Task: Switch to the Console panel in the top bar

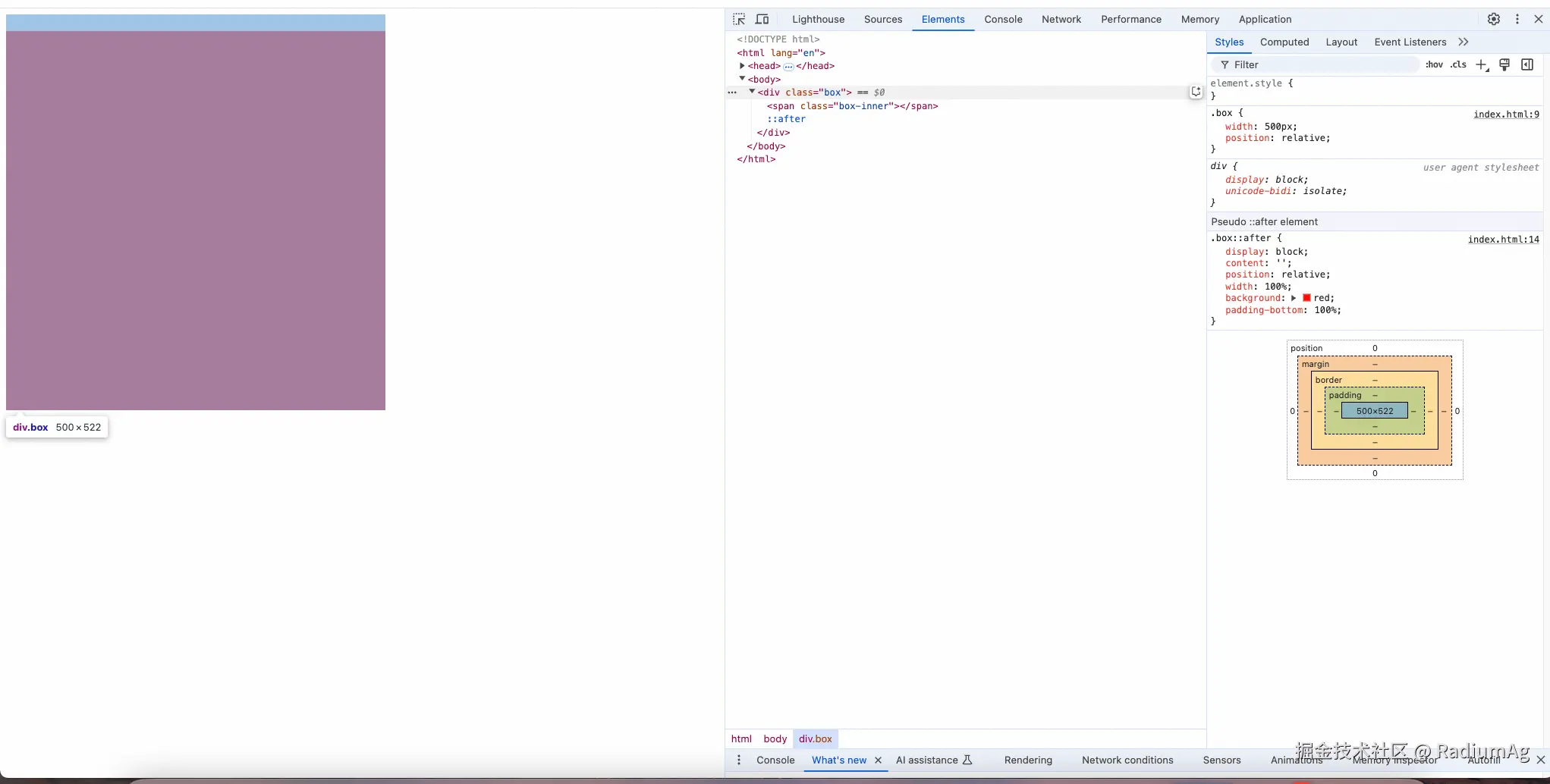Action: [1003, 19]
